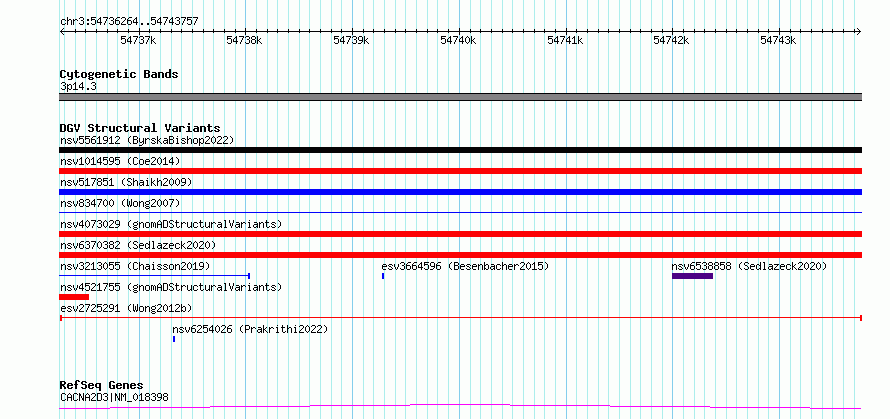Open nsv4073029 (gnomADStructuralVariants) label
The width and height of the screenshot is (890, 419).
click(x=171, y=224)
